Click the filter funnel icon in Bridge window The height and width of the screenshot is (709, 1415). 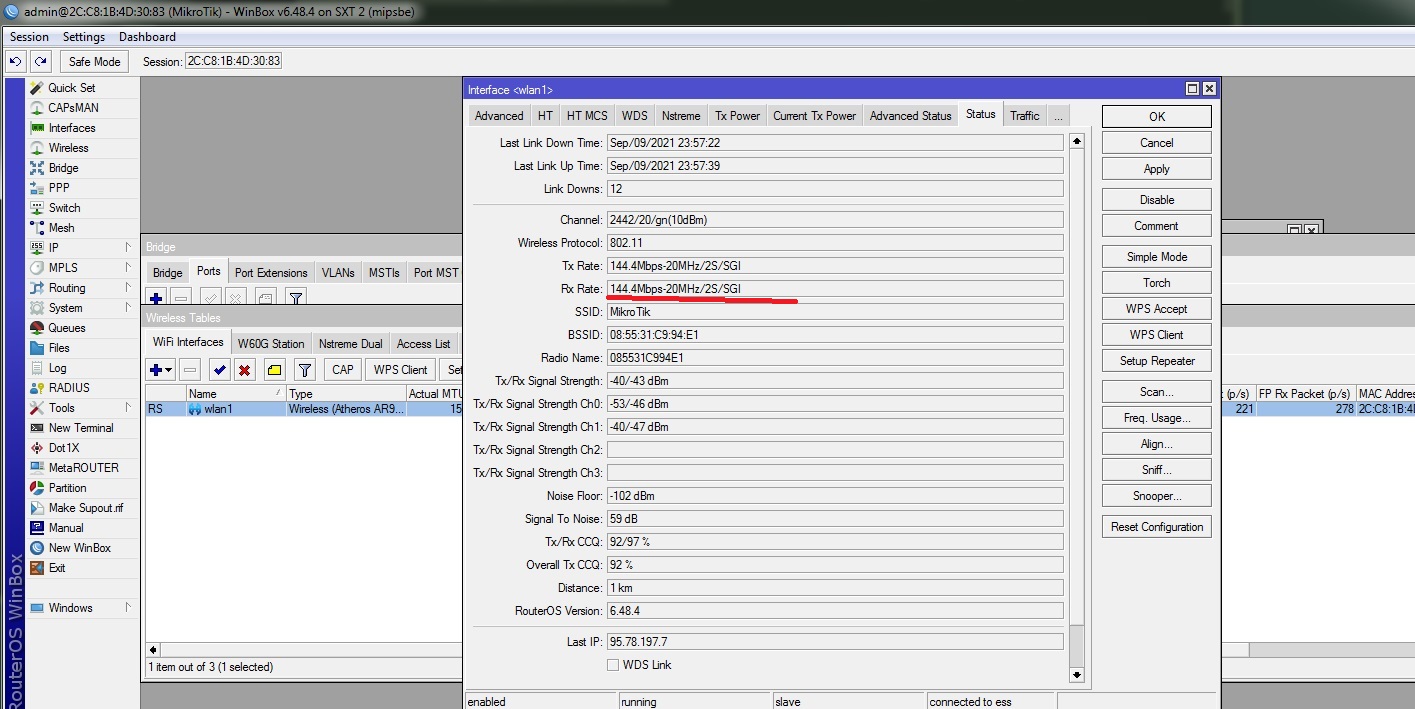pyautogui.click(x=295, y=298)
